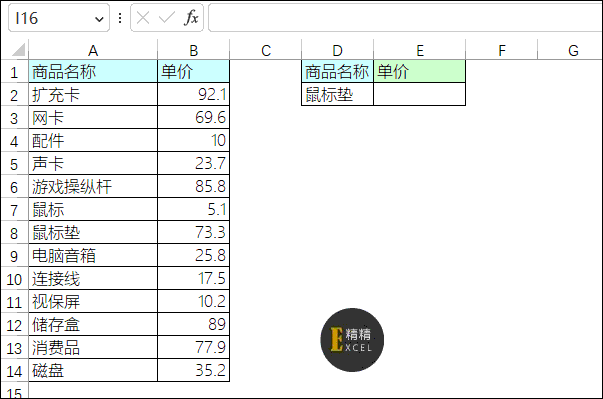
Task: Click cell 储存盒
Action: [x=93, y=325]
